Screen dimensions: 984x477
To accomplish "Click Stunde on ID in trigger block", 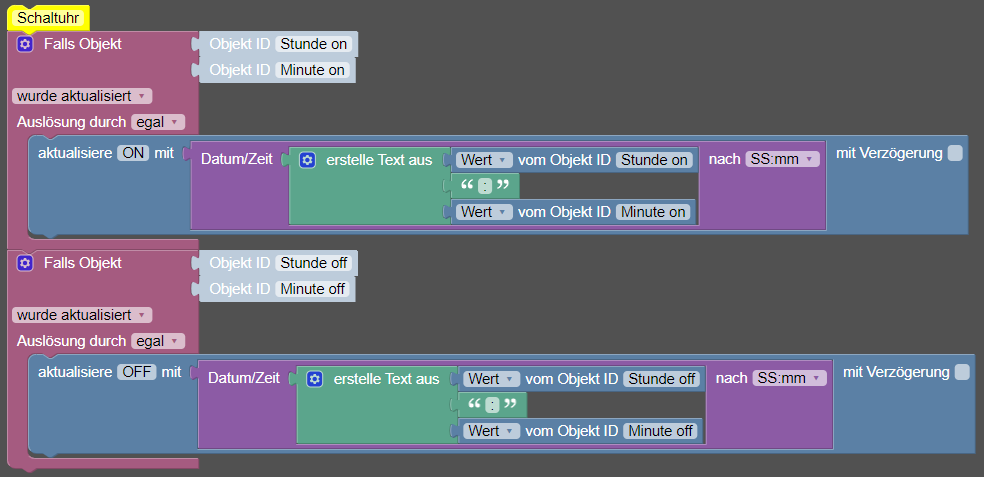I will tap(315, 44).
